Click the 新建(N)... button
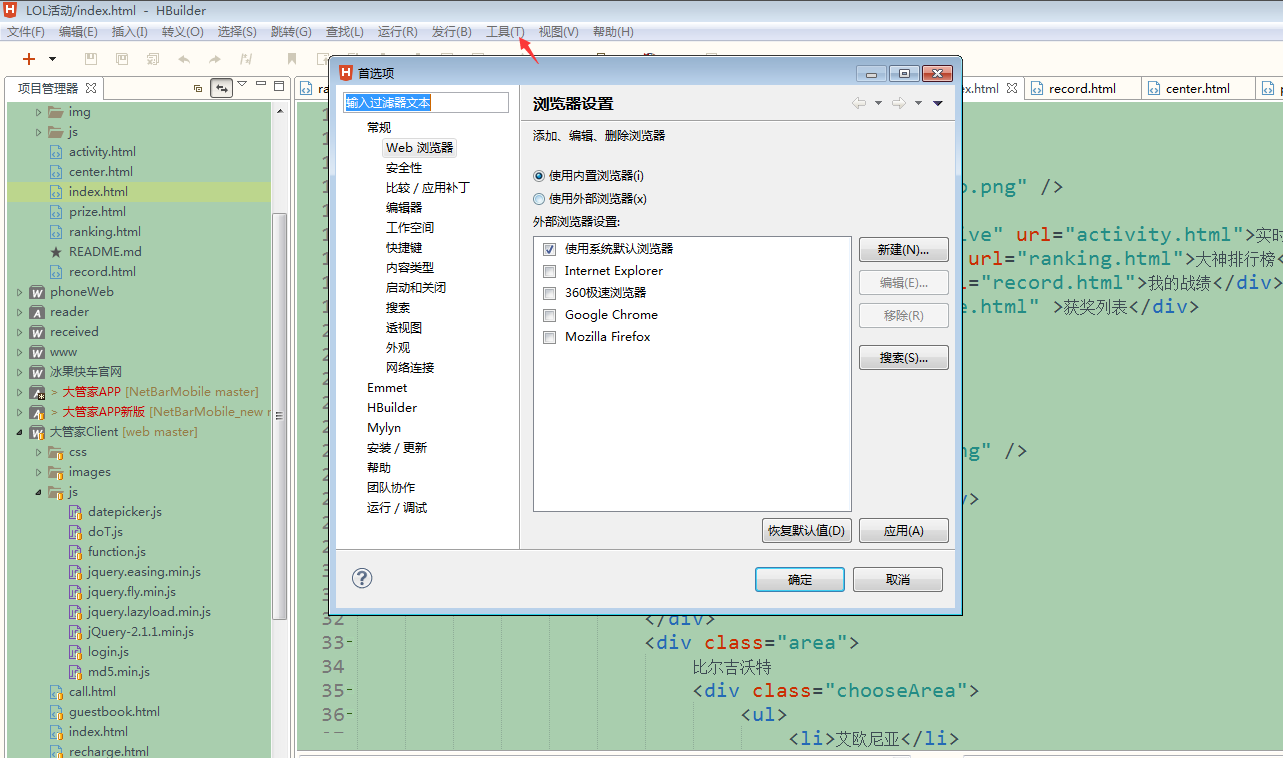The width and height of the screenshot is (1283, 758). (903, 250)
